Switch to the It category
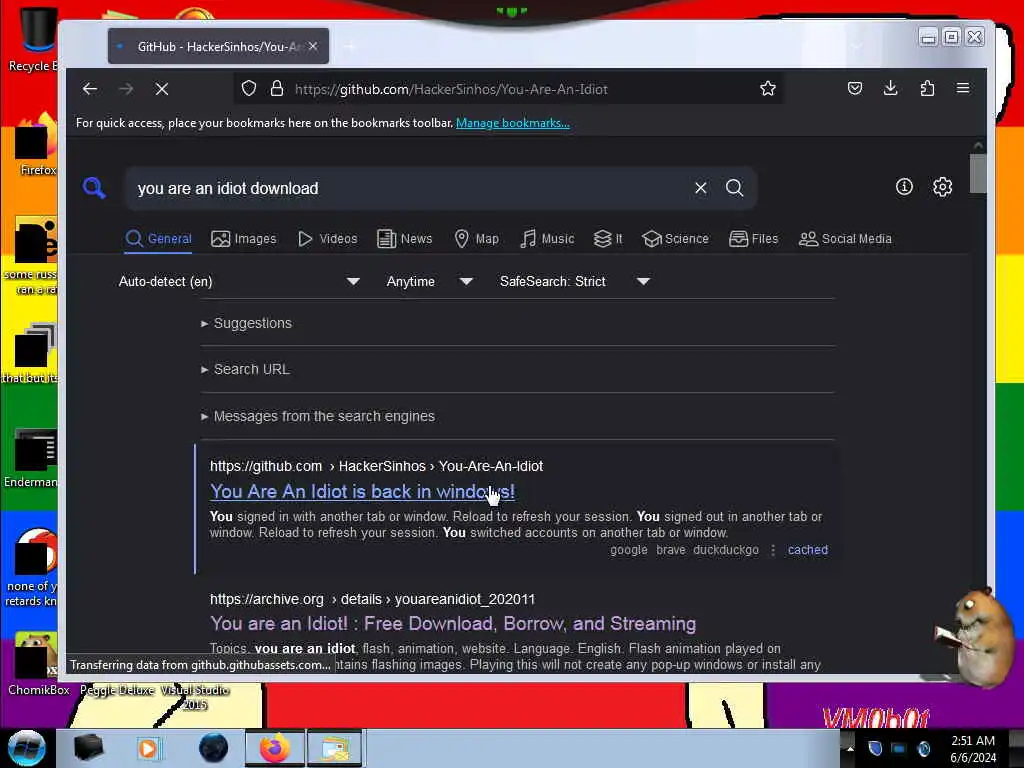Image resolution: width=1024 pixels, height=768 pixels. tap(608, 239)
